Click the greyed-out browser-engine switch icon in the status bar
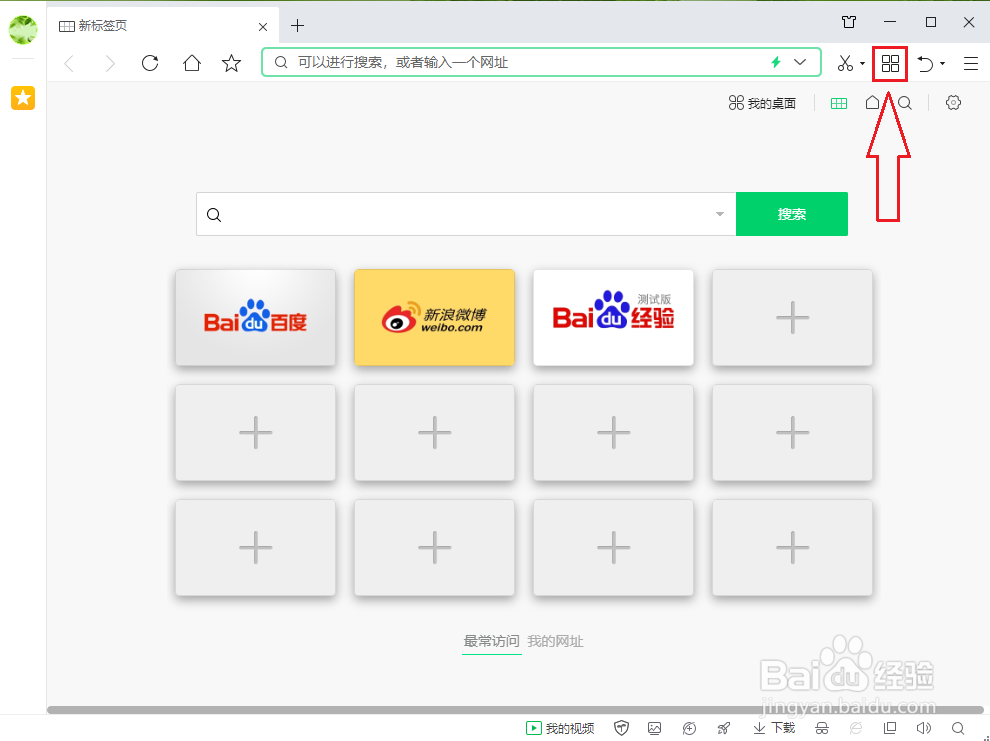Screen dimensions: 990x741 tap(856, 728)
